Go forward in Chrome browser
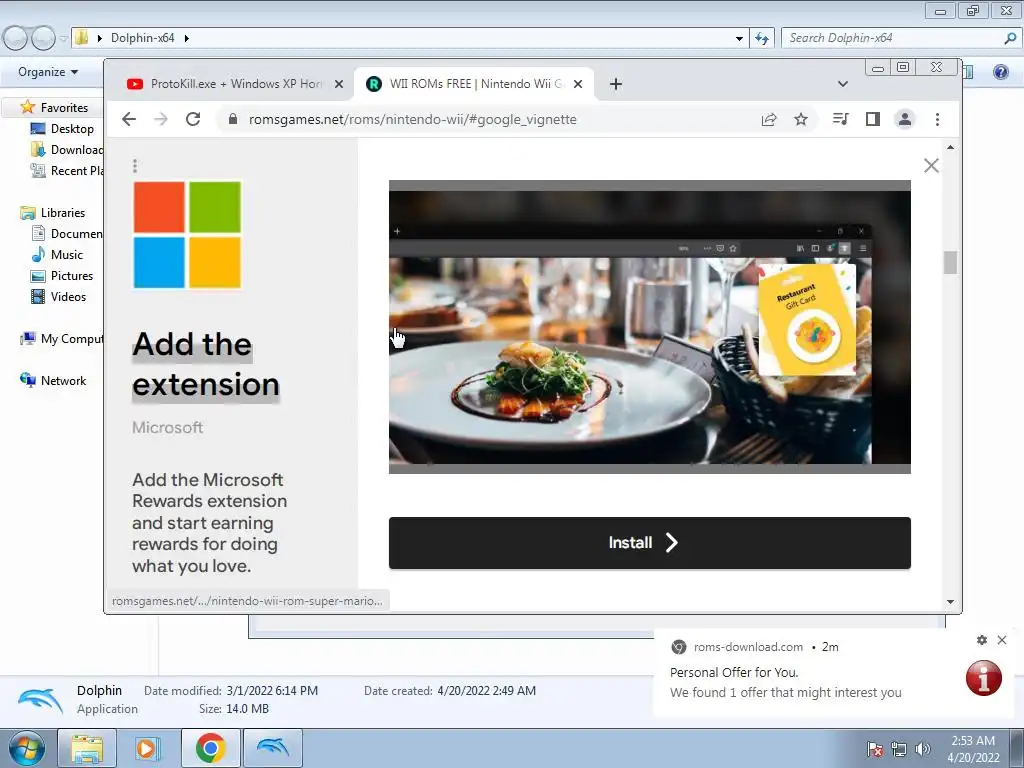This screenshot has height=768, width=1024. 161,119
